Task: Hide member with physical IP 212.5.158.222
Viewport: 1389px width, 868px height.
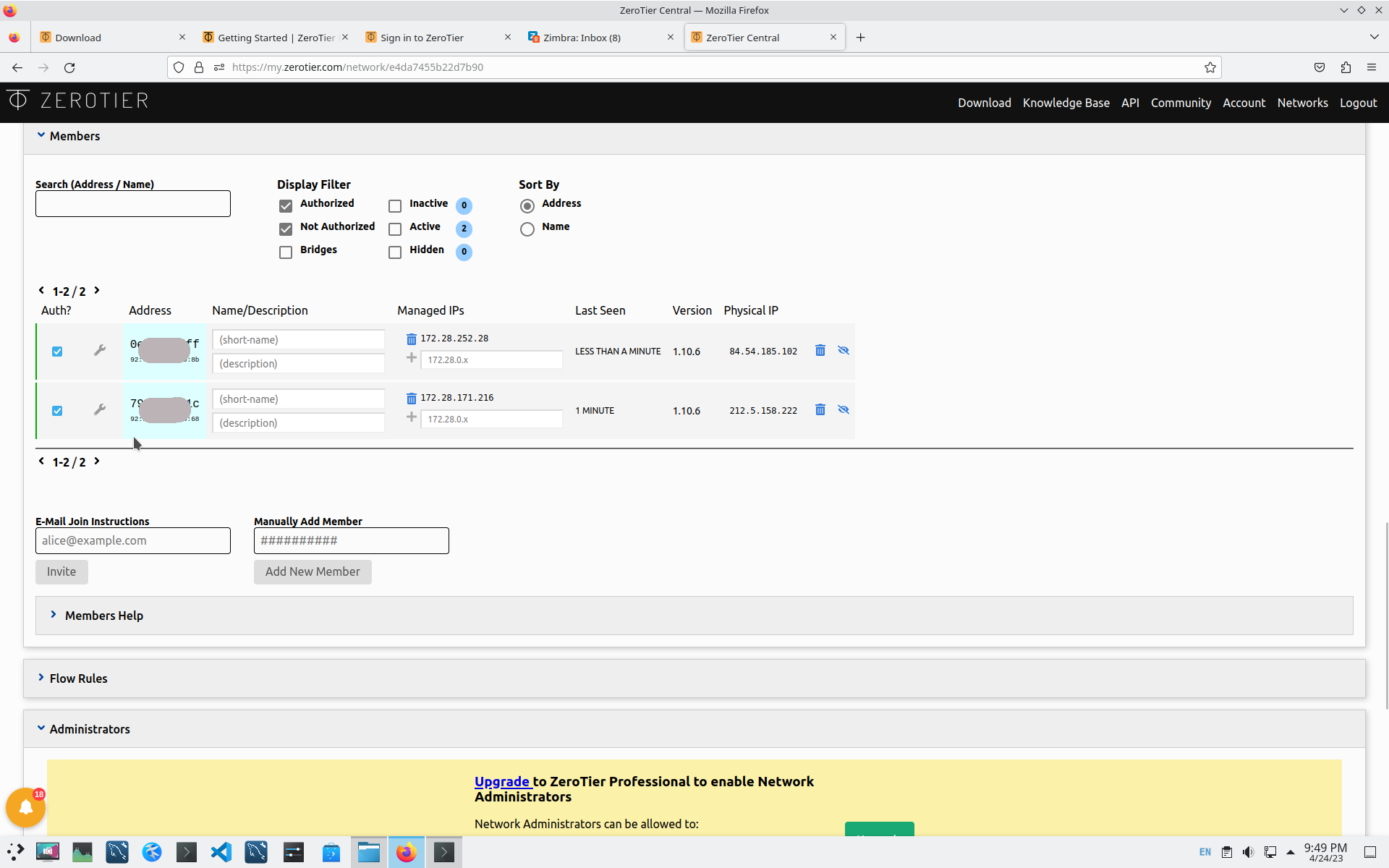Action: pos(843,409)
